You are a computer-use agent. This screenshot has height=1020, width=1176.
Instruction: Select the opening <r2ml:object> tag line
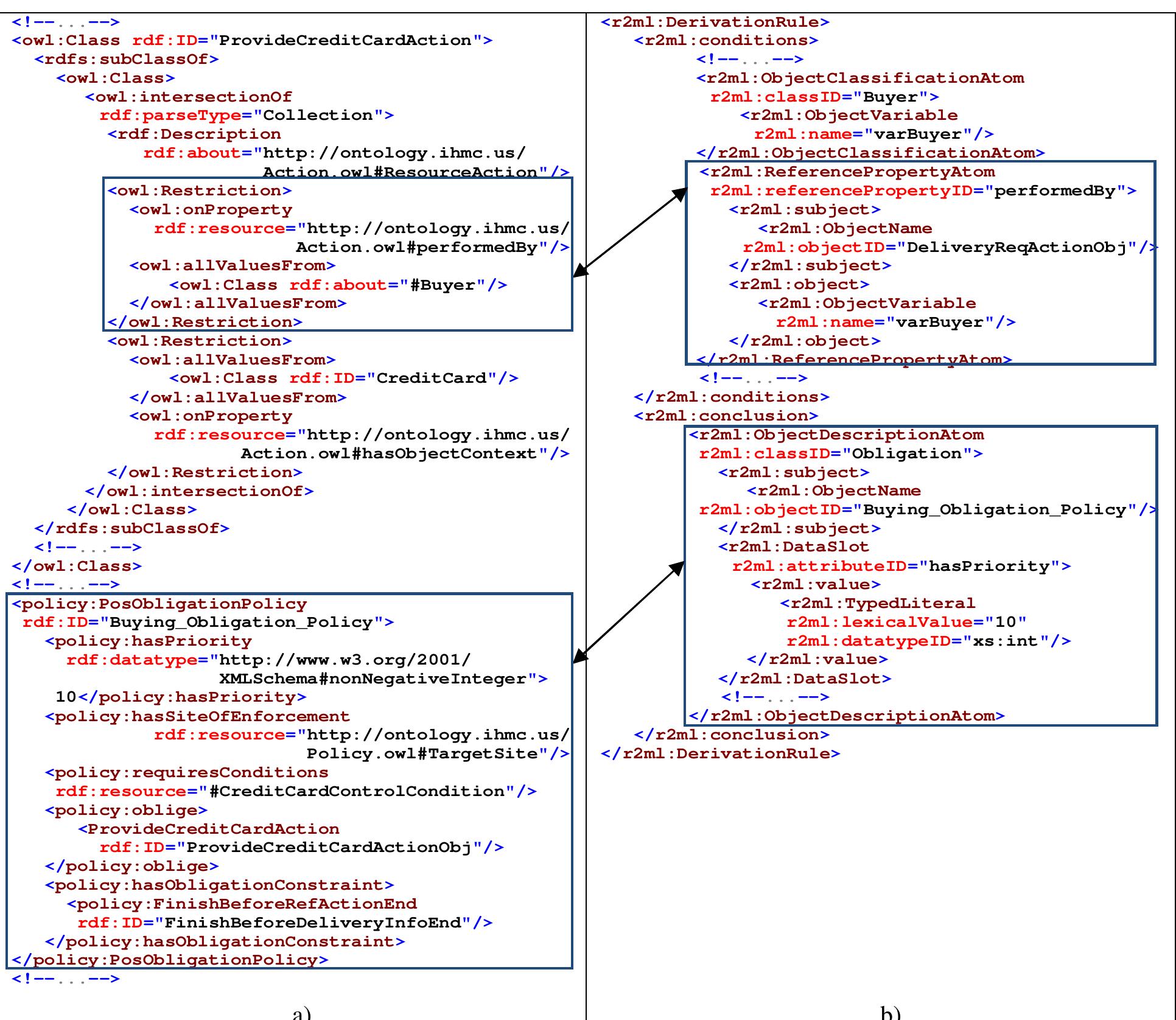(x=799, y=285)
